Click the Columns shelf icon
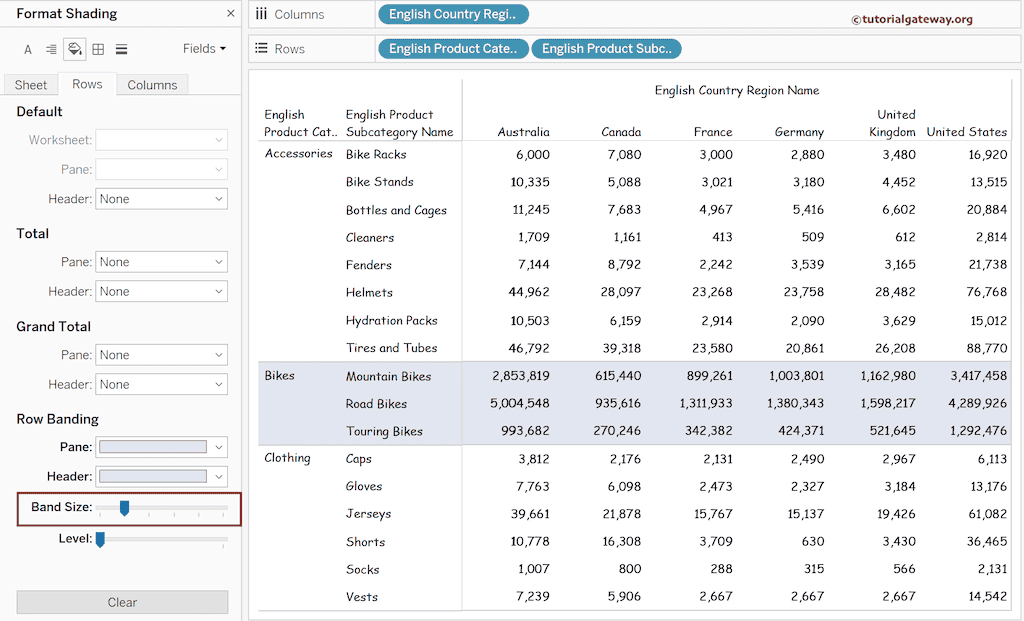This screenshot has height=621, width=1024. pyautogui.click(x=262, y=14)
